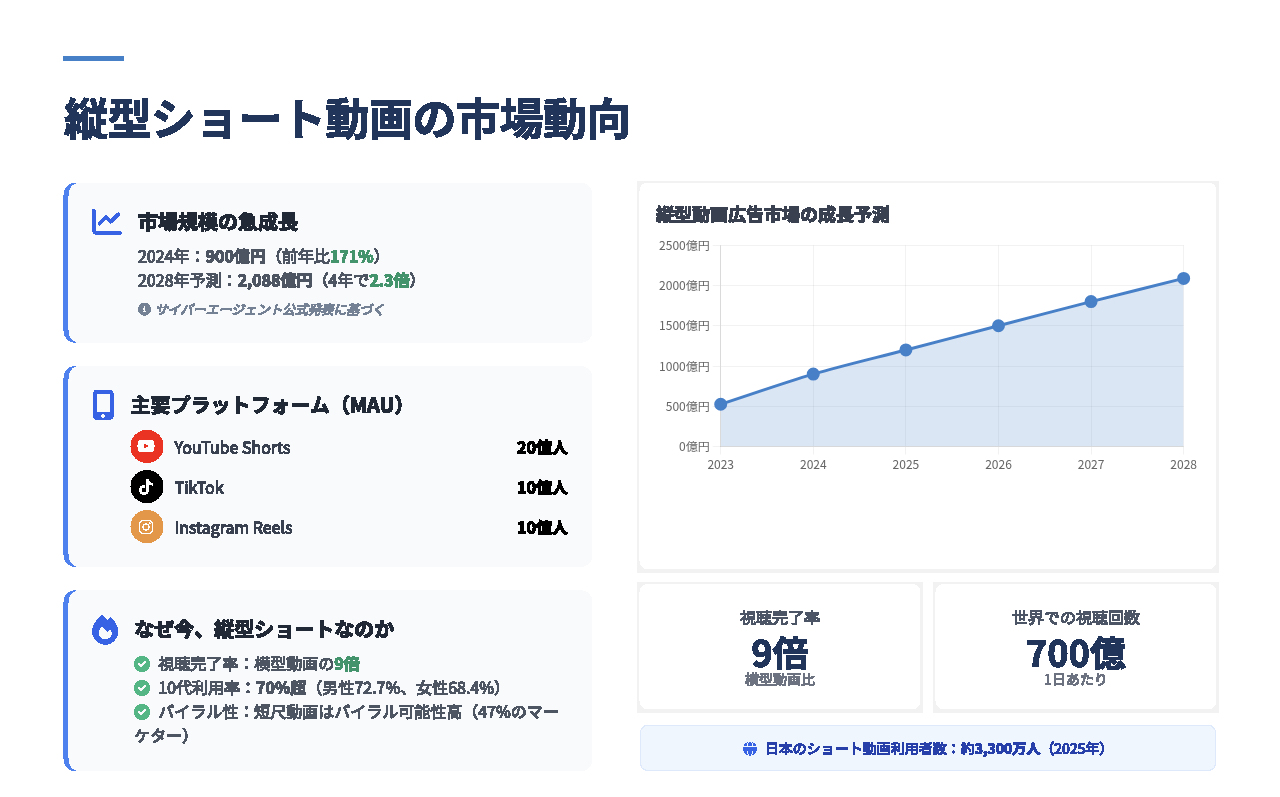Click the 世界での視聴回数 700億 stat card

click(1075, 647)
